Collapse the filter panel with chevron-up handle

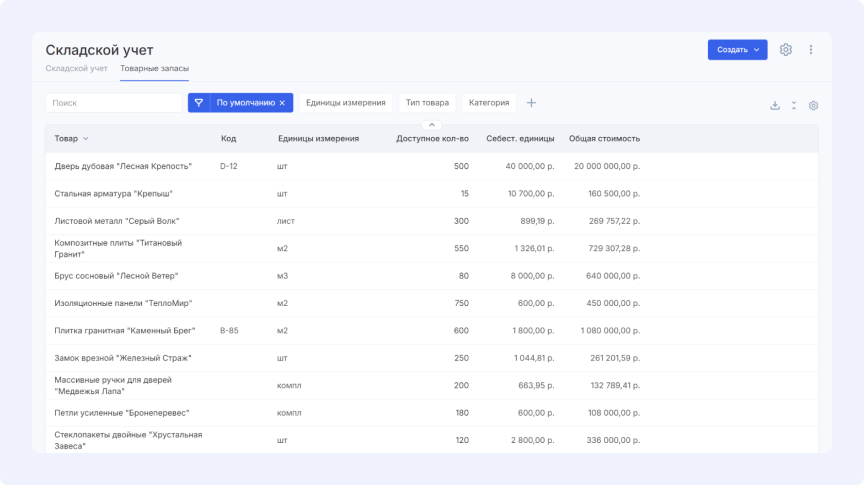[433, 125]
